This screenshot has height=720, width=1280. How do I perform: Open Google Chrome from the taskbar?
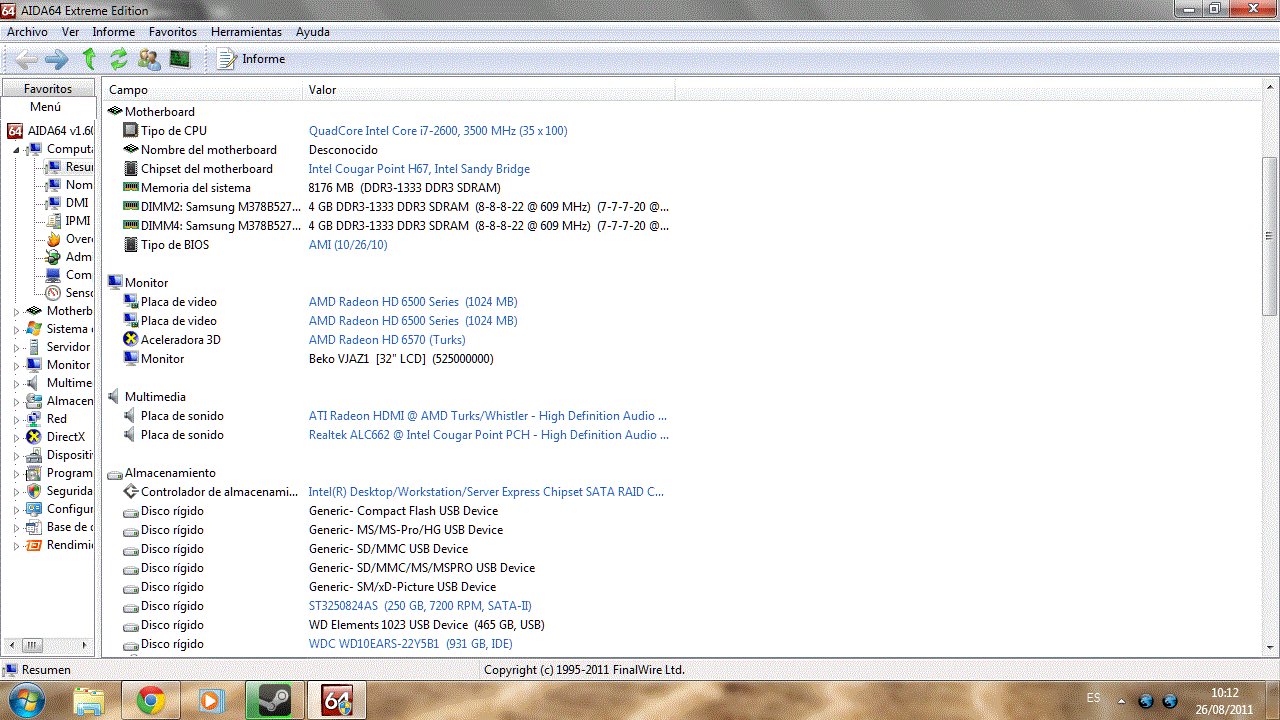click(x=151, y=700)
